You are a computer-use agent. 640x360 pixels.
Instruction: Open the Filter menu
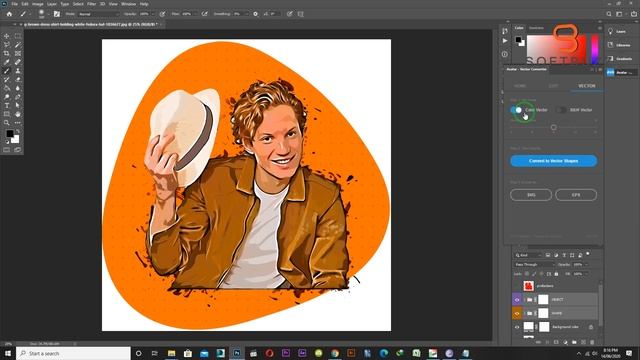tap(91, 4)
